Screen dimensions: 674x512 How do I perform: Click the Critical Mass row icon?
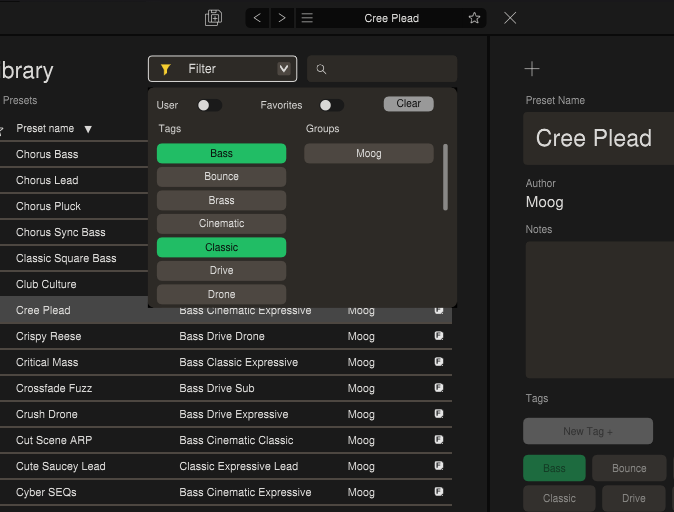[x=438, y=362]
